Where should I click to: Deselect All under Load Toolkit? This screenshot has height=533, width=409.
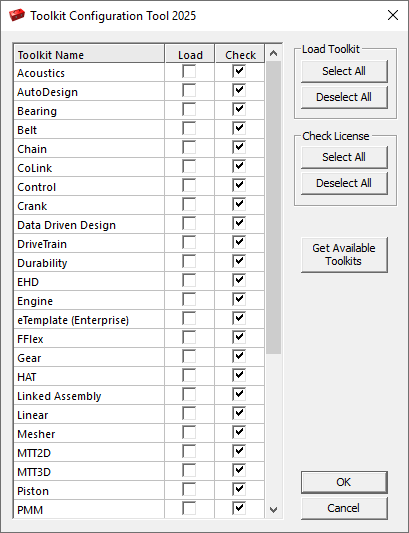tap(344, 98)
